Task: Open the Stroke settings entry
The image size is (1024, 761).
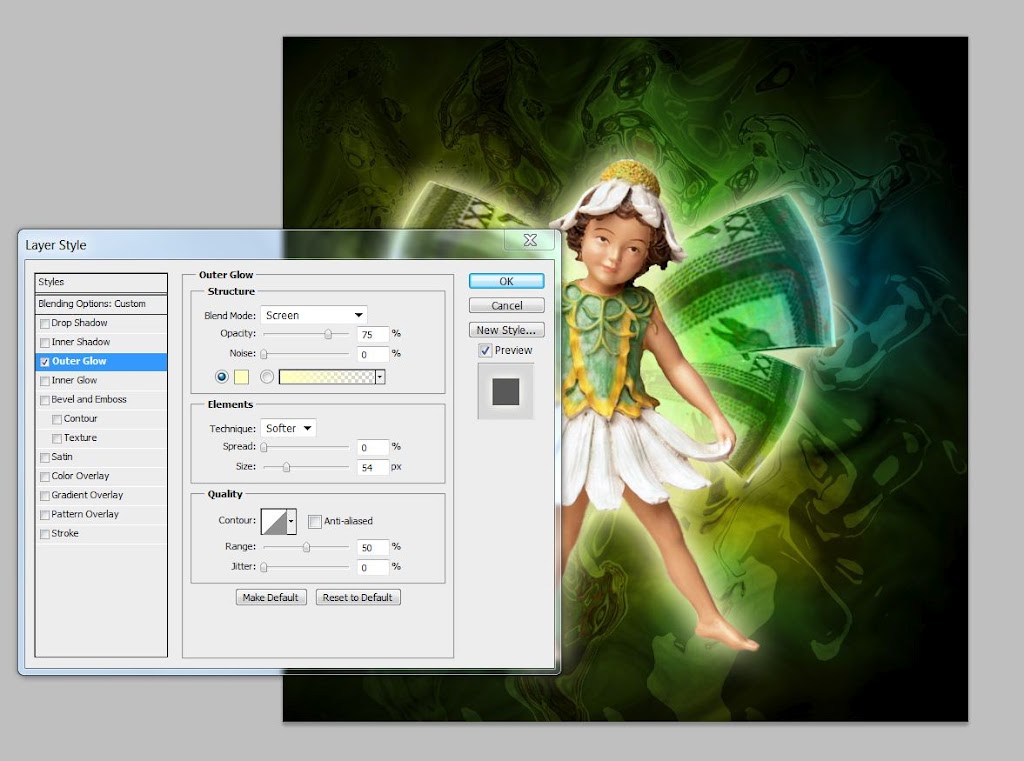Action: (x=101, y=534)
